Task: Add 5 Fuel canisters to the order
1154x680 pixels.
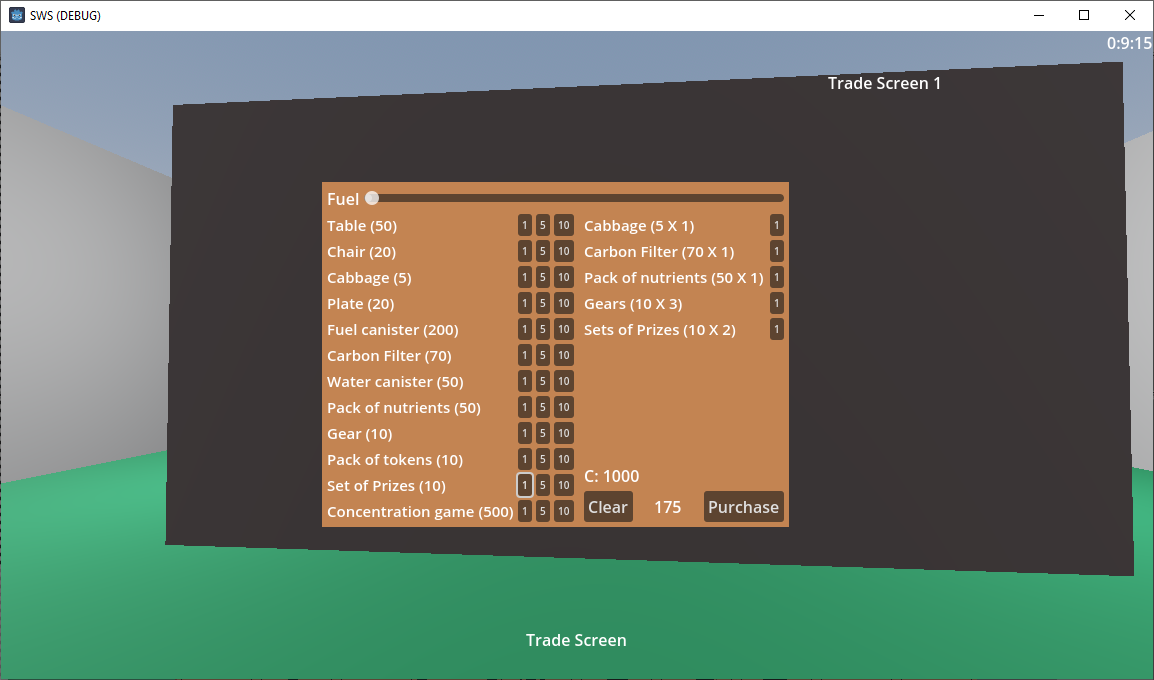Action: pyautogui.click(x=542, y=330)
